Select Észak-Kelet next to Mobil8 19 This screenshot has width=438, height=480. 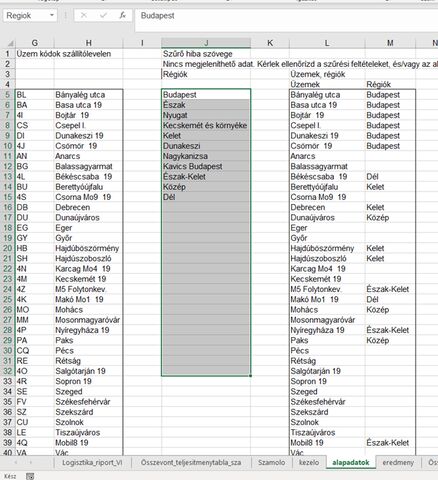[x=390, y=443]
